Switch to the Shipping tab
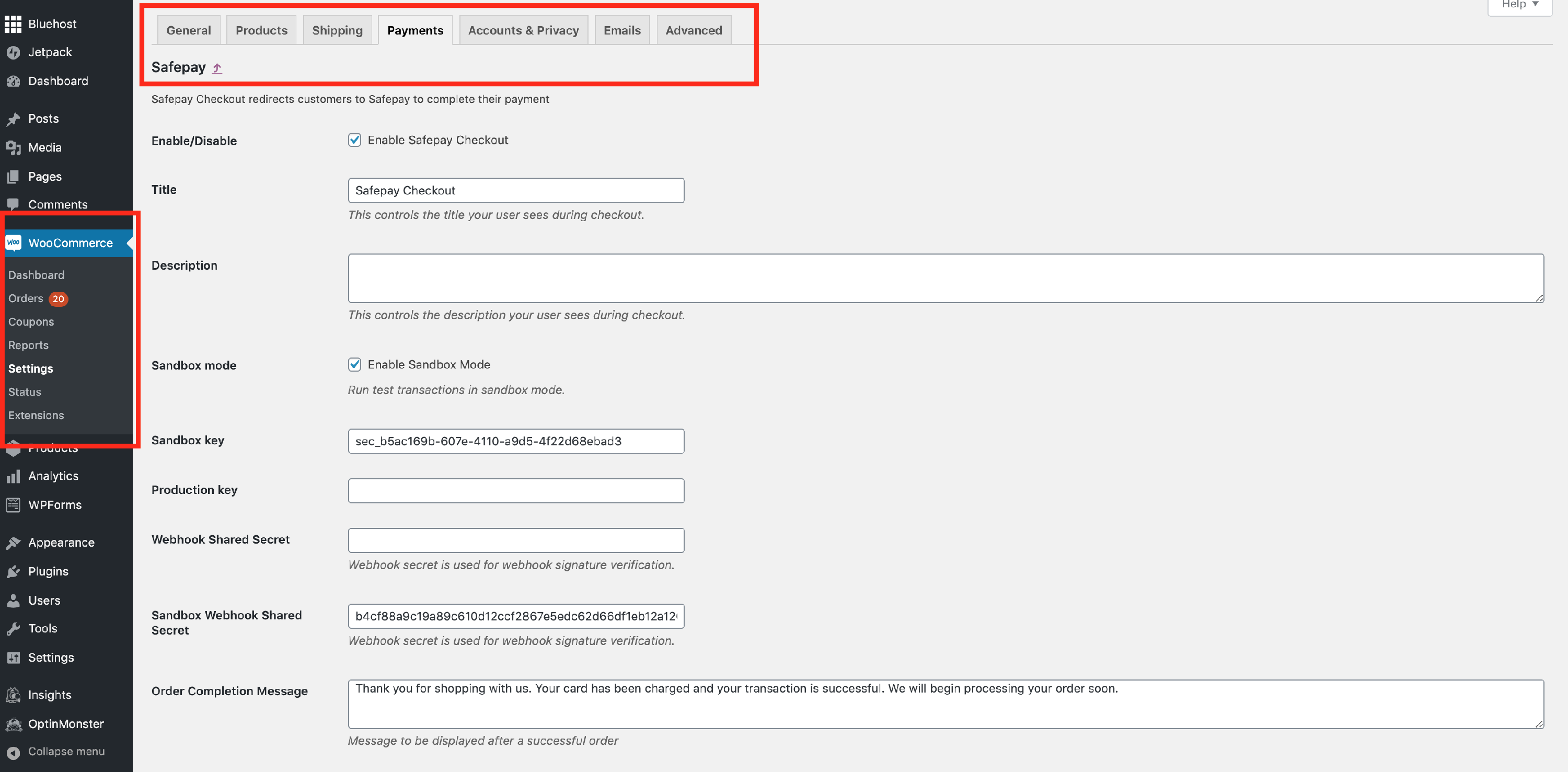 pyautogui.click(x=337, y=30)
